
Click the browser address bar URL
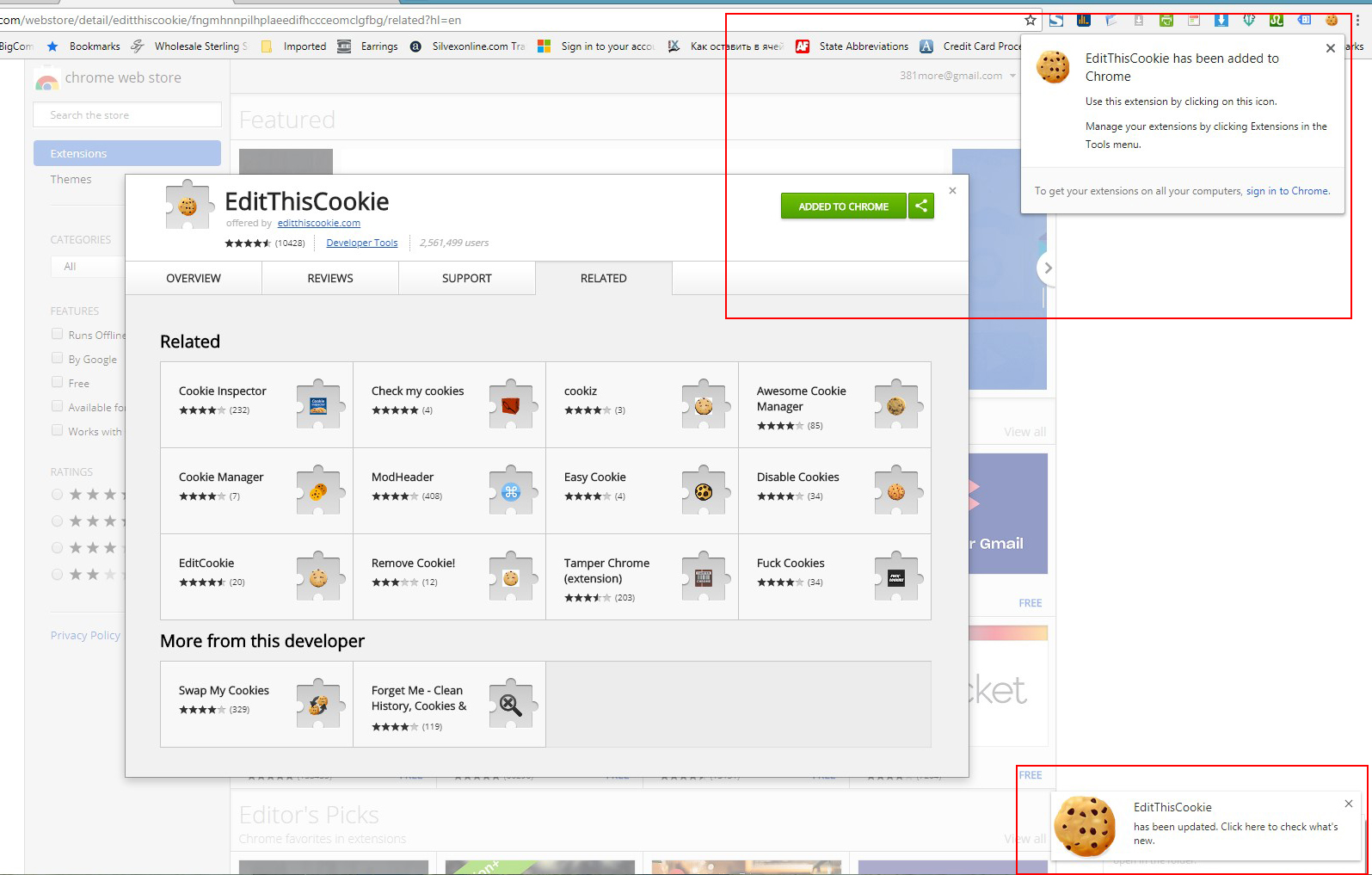click(x=231, y=20)
